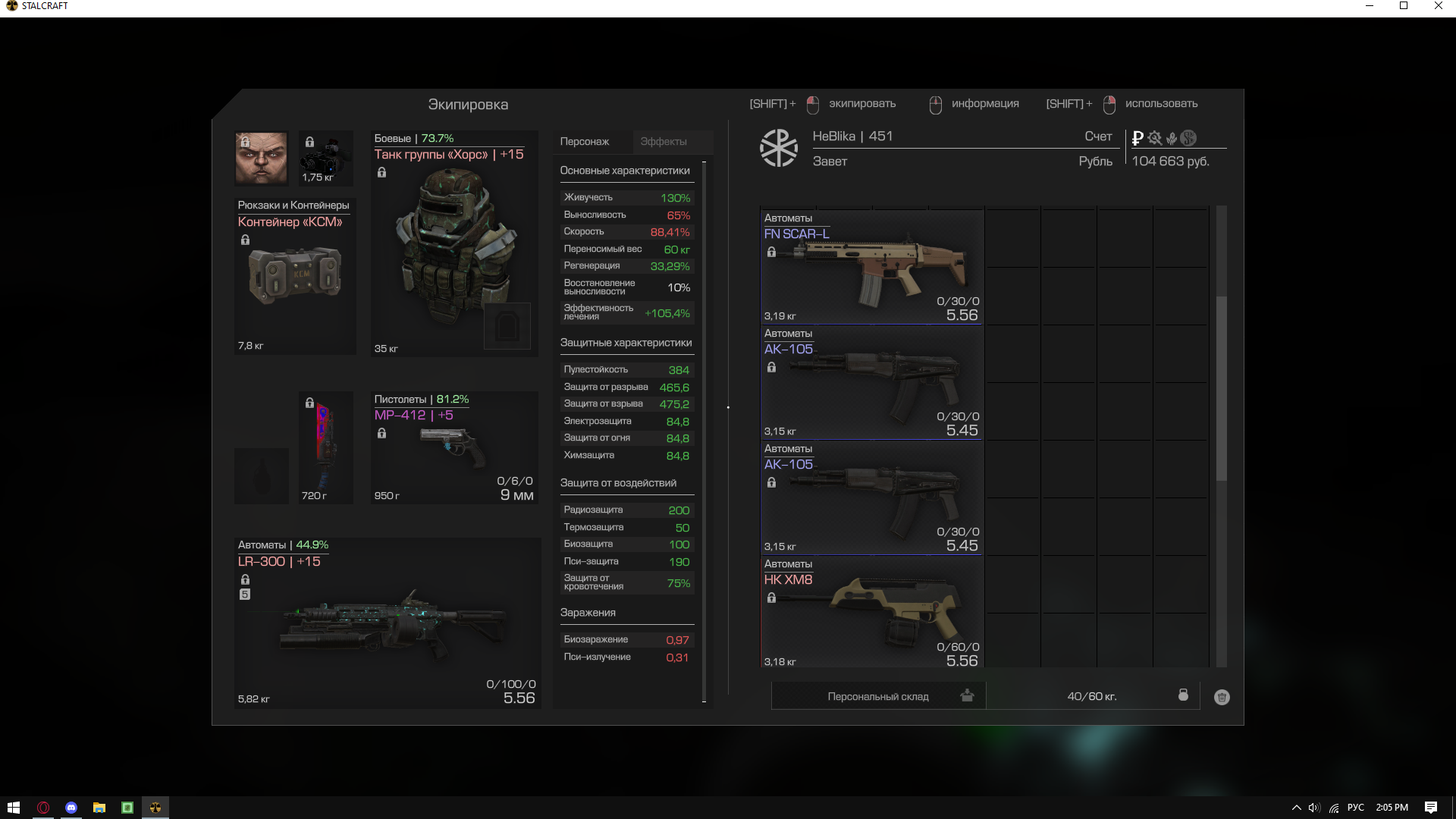Open the notification center icon
This screenshot has width=1456, height=819.
tap(1431, 808)
